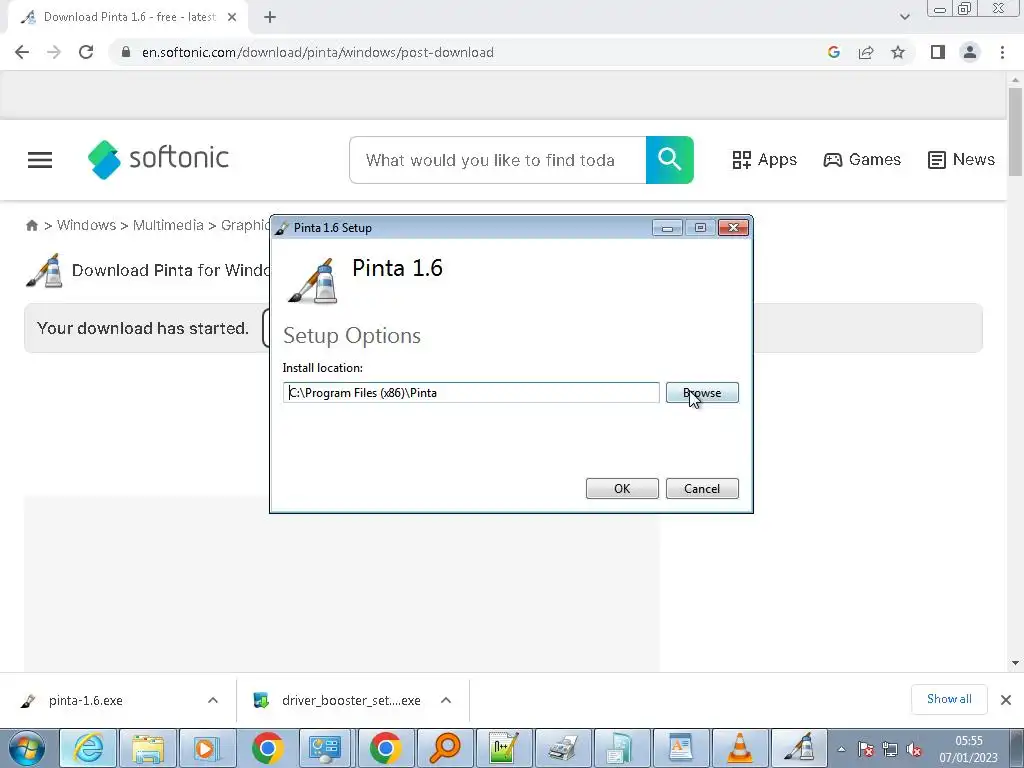Image resolution: width=1024 pixels, height=768 pixels.
Task: Click the Pinta paintbrush logo in Setup dialog
Action: [x=313, y=281]
